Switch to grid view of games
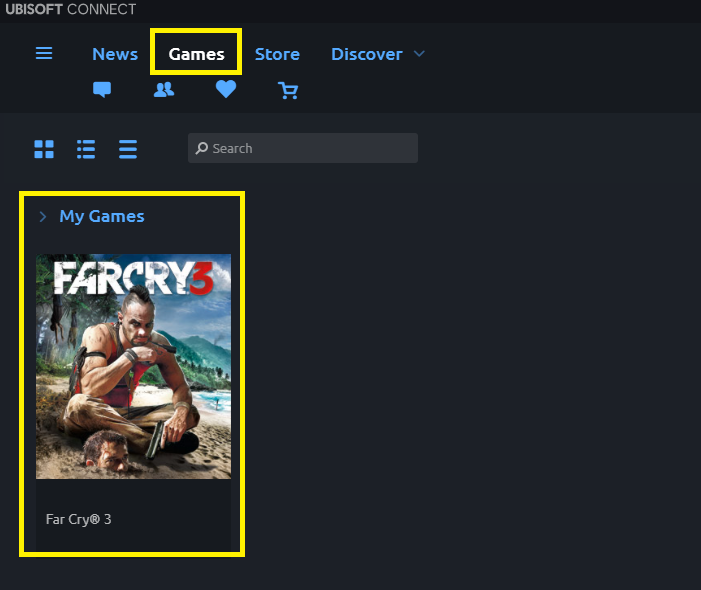The image size is (701, 590). [x=44, y=149]
